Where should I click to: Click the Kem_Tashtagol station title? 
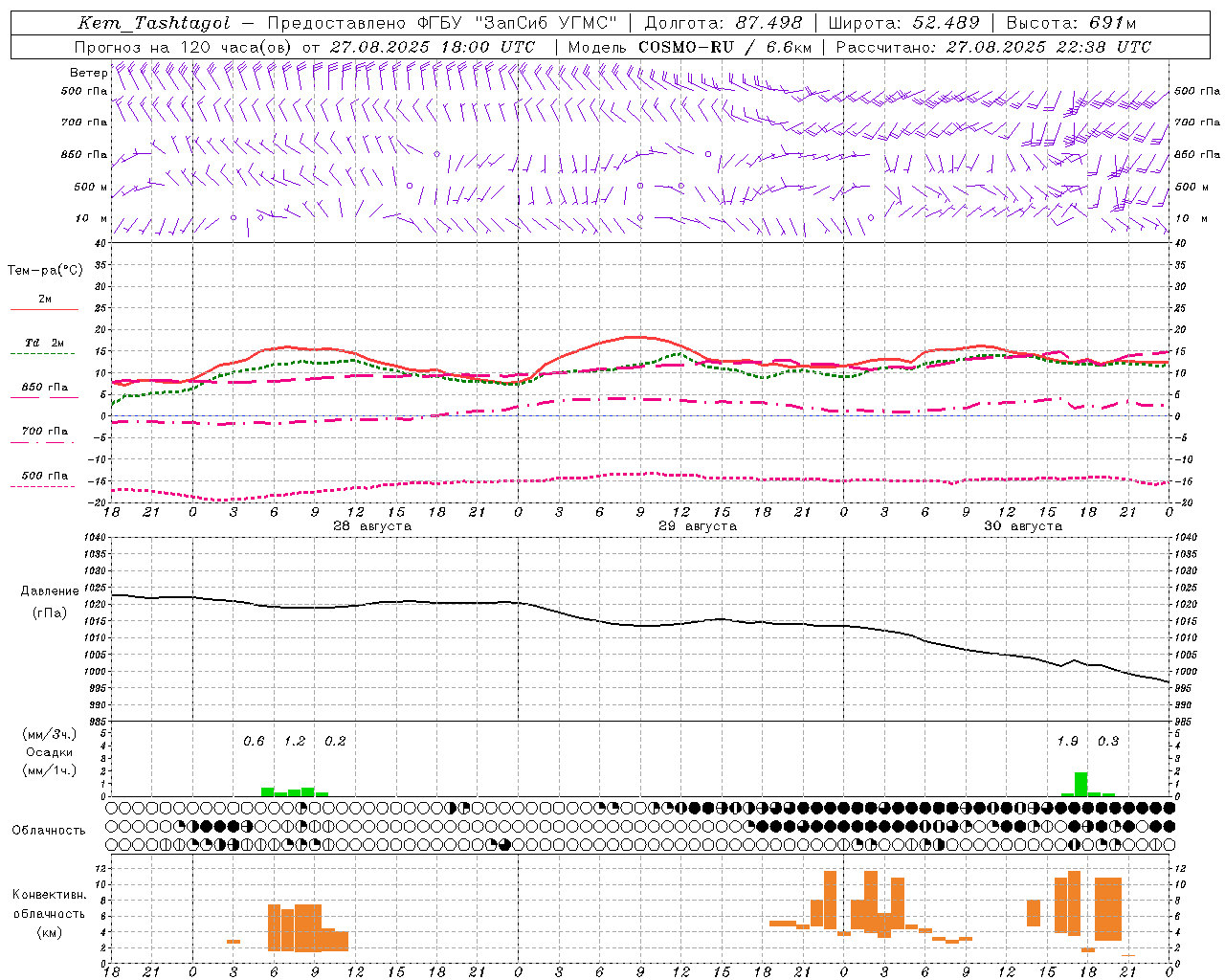(154, 23)
